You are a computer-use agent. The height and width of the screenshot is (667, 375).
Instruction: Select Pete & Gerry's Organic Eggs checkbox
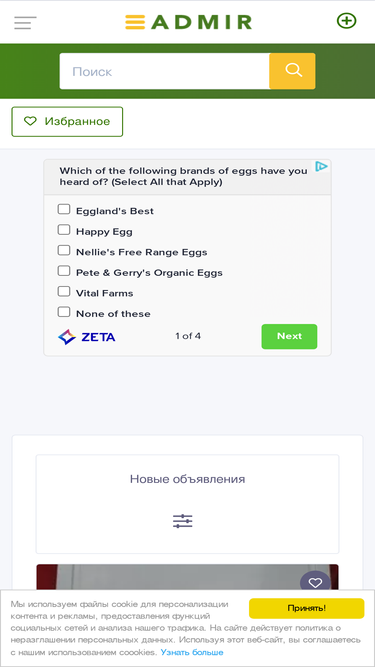coord(64,271)
